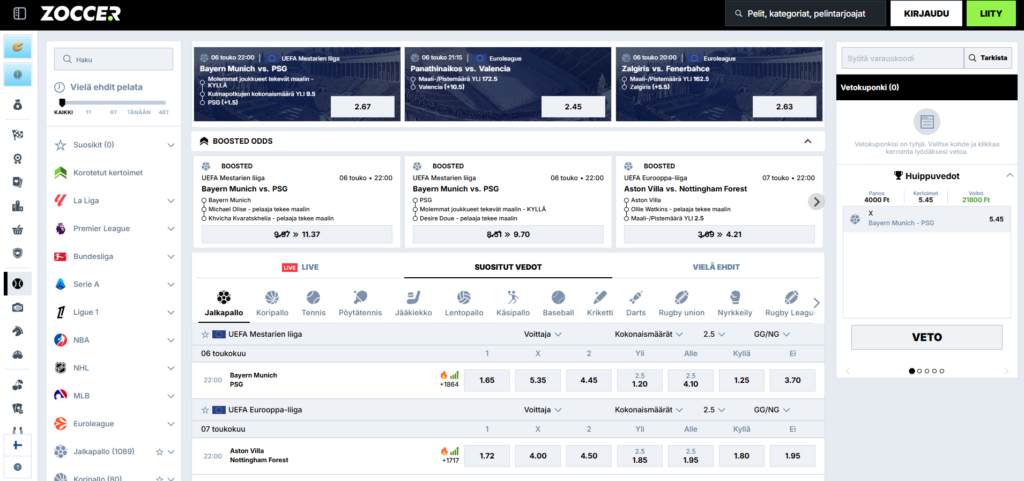Open the active sportsbook ball icon in the sidebar
Viewport: 1024px width, 481px height.
[x=18, y=283]
